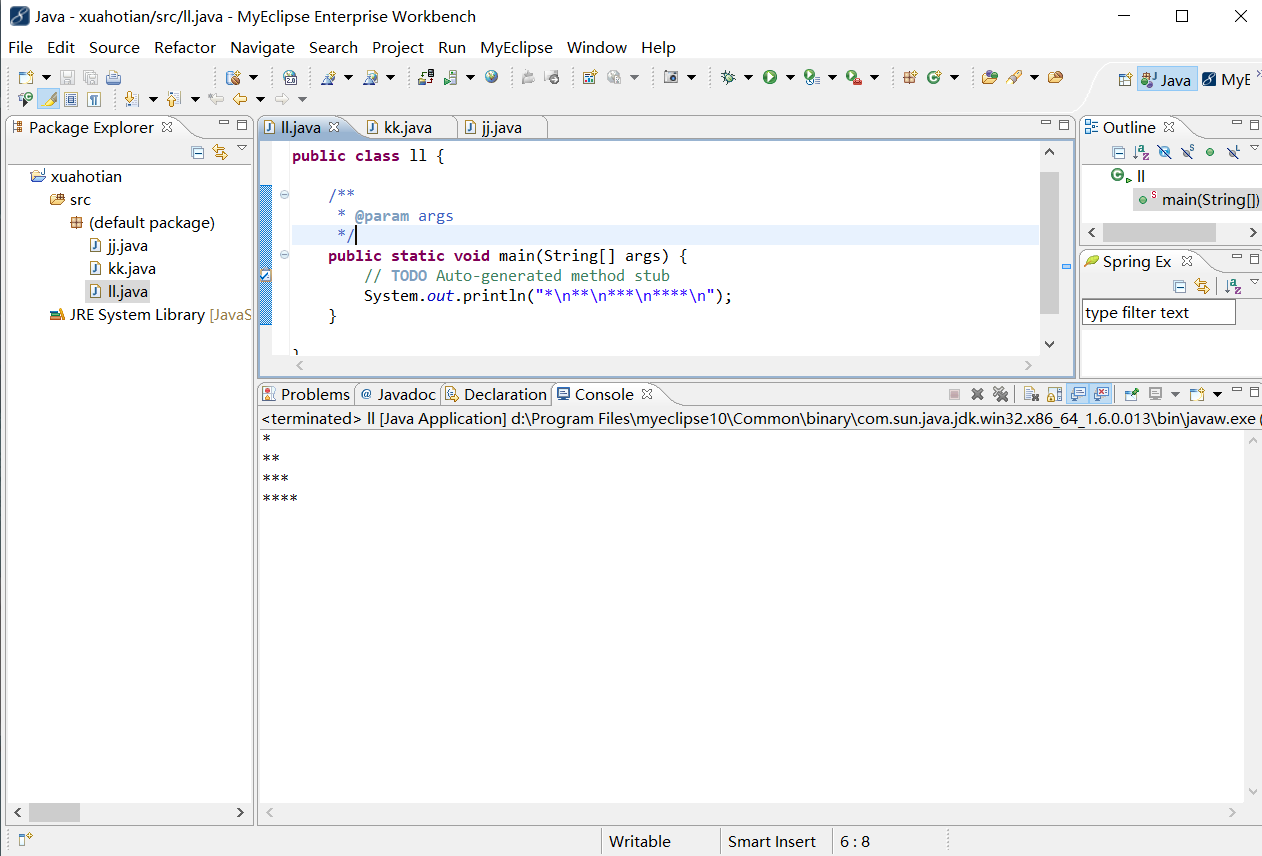Pin the Console view
The width and height of the screenshot is (1262, 856).
(1131, 394)
